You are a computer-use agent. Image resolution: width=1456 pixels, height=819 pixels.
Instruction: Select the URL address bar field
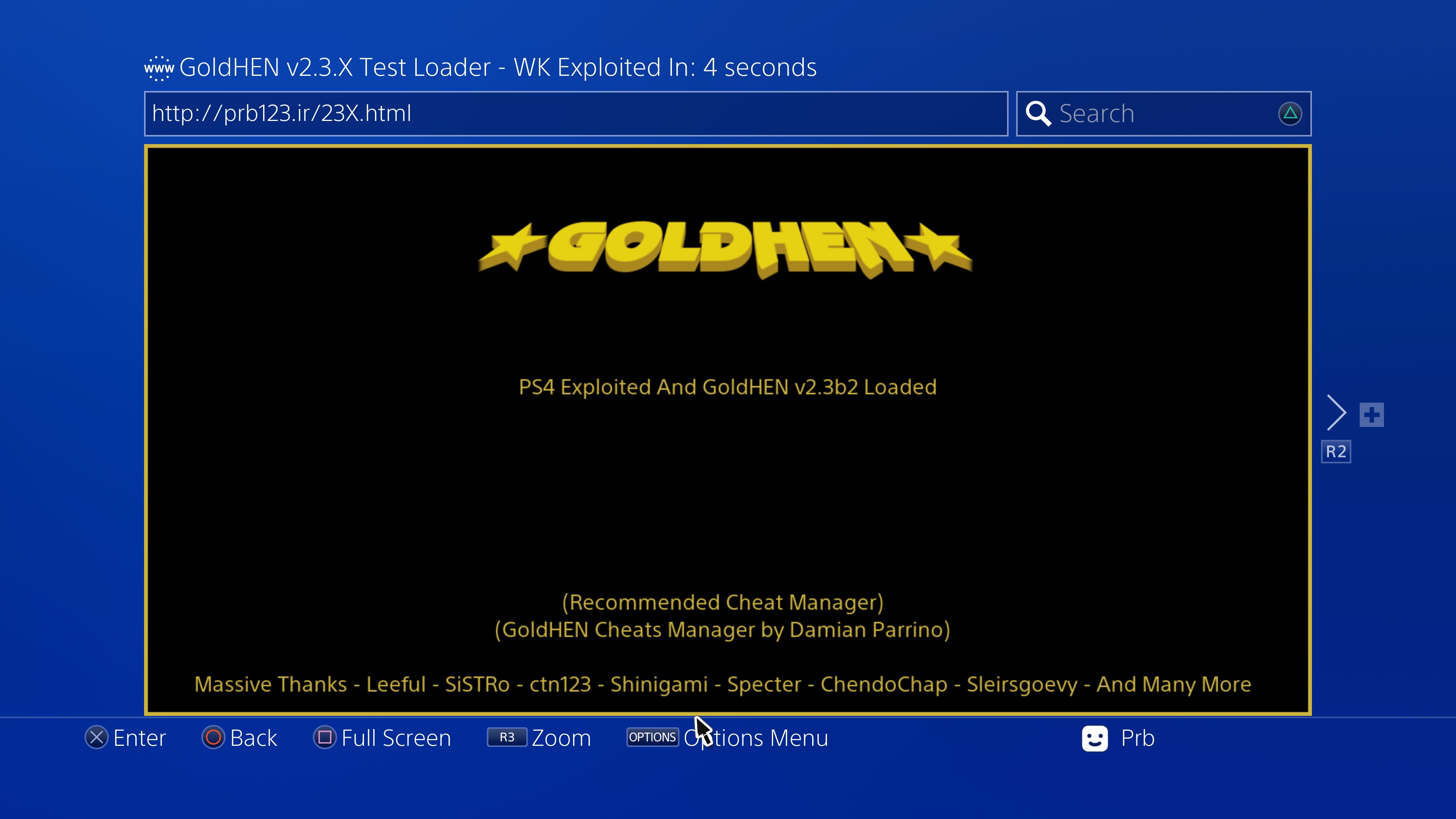point(576,114)
